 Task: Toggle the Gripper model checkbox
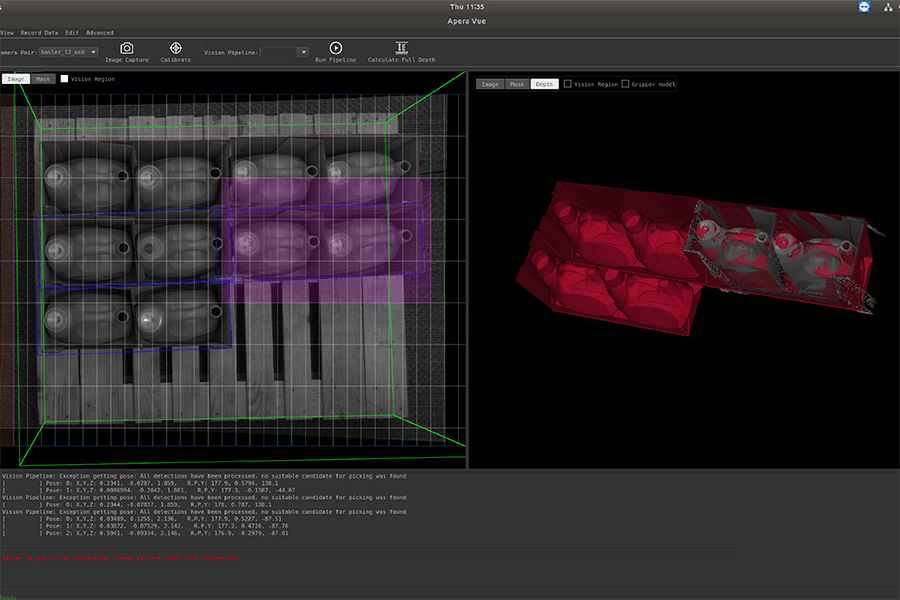(625, 84)
